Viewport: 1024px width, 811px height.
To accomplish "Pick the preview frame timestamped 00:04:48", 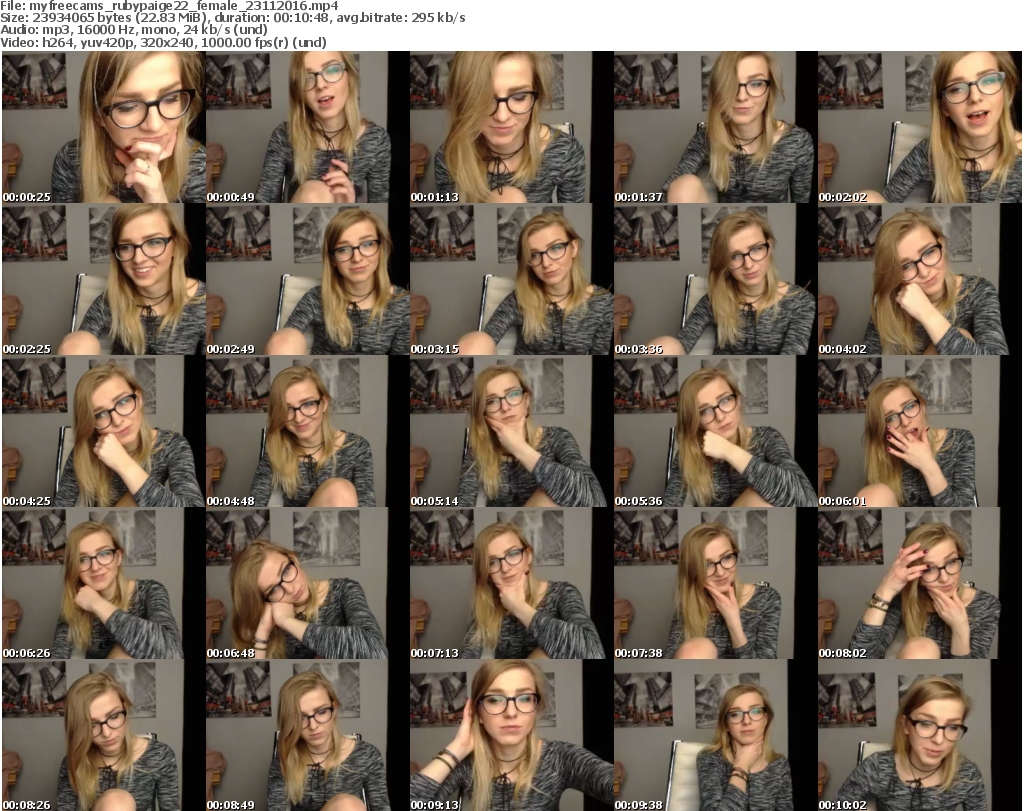I will [x=308, y=432].
